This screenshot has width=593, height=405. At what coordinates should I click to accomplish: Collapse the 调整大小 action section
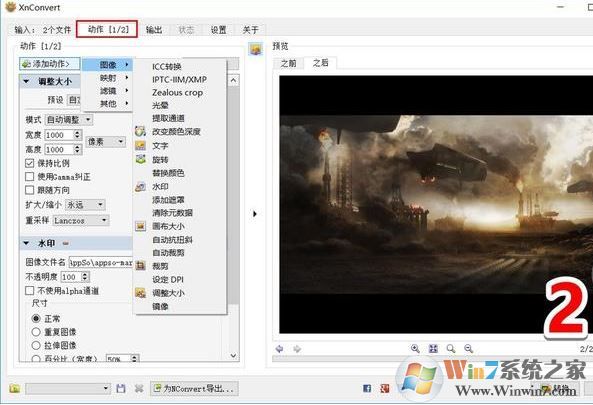[x=26, y=81]
